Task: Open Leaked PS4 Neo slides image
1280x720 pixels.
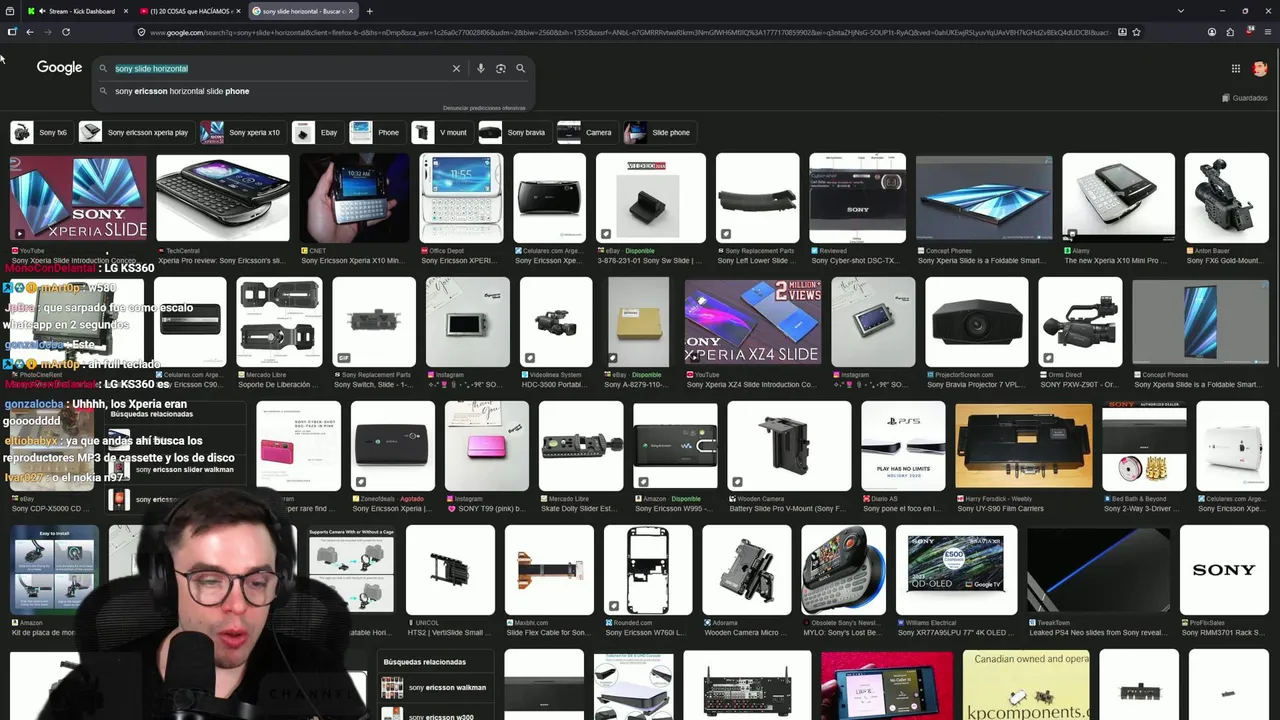Action: click(x=1098, y=570)
